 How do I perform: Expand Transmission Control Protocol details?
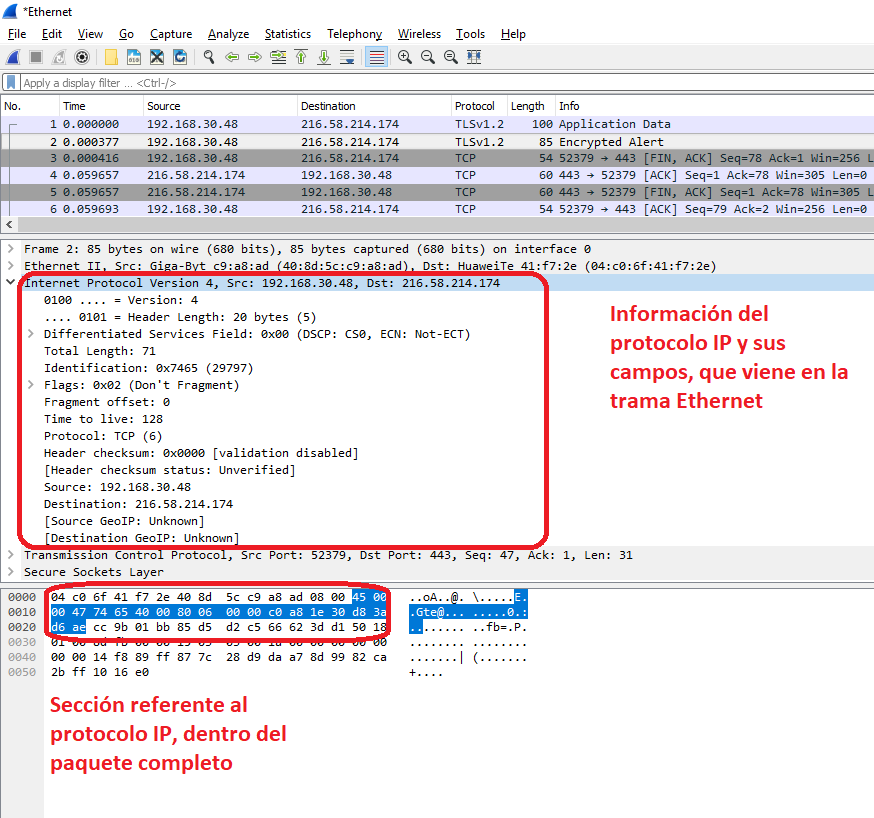click(10, 555)
